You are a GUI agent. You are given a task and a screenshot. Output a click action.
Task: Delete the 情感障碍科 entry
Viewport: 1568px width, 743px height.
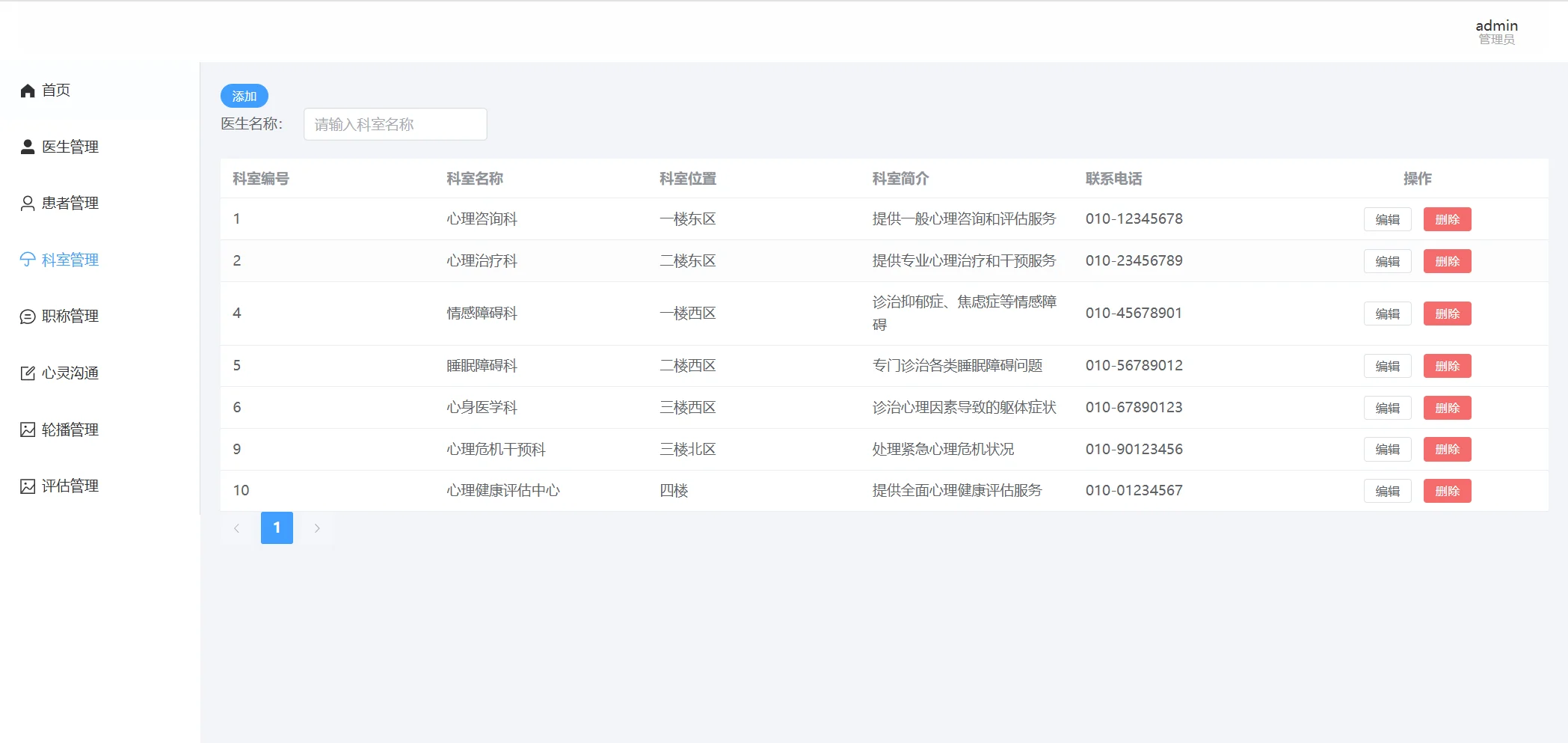point(1447,314)
